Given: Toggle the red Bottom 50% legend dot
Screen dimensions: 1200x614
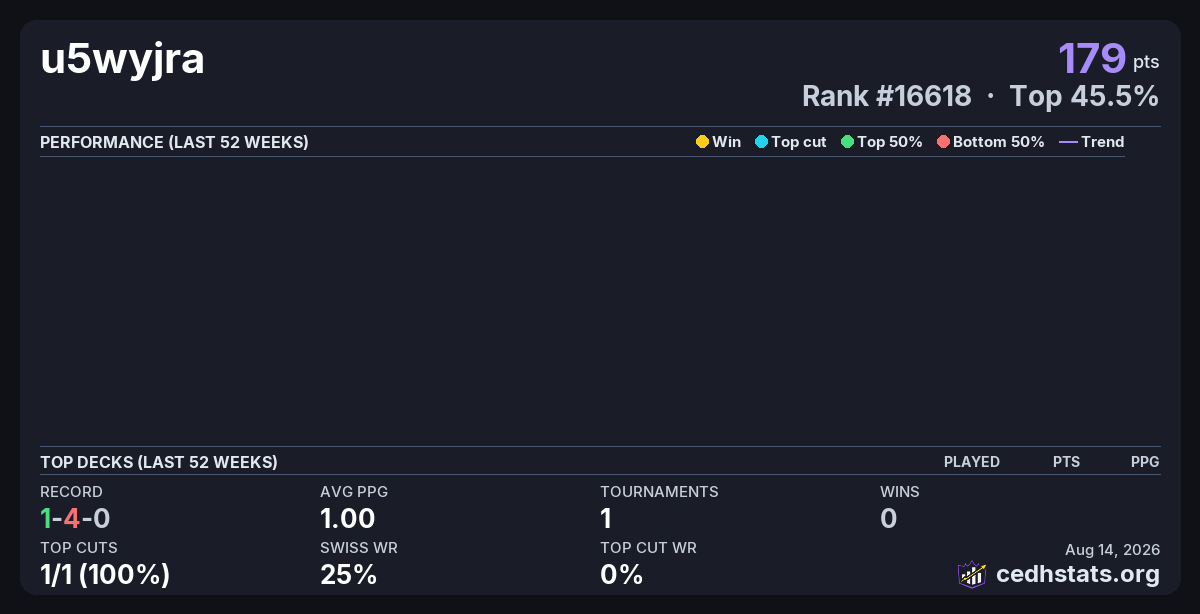Looking at the screenshot, I should point(943,142).
